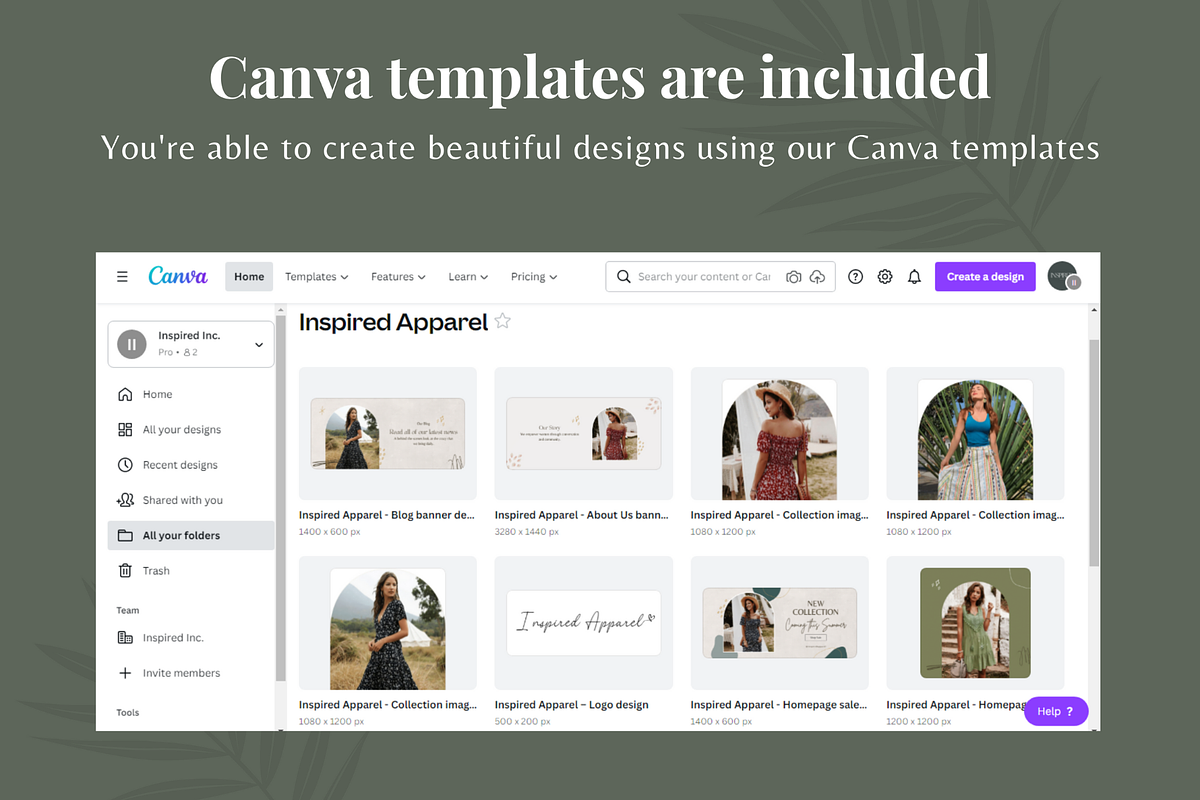The height and width of the screenshot is (800, 1200).
Task: Open the Features dropdown menu
Action: pos(398,277)
